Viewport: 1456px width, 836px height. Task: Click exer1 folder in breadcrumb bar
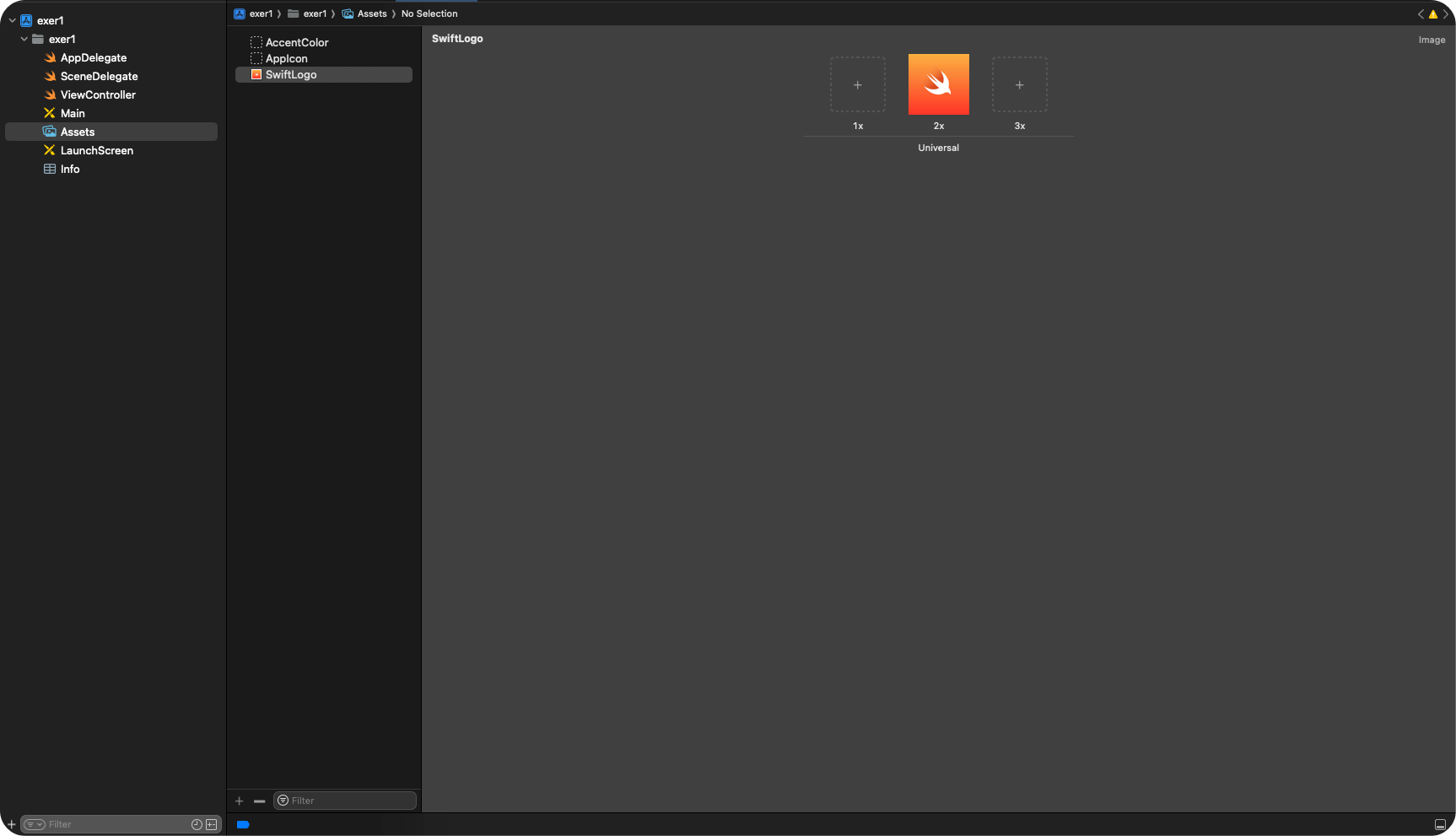tap(307, 13)
